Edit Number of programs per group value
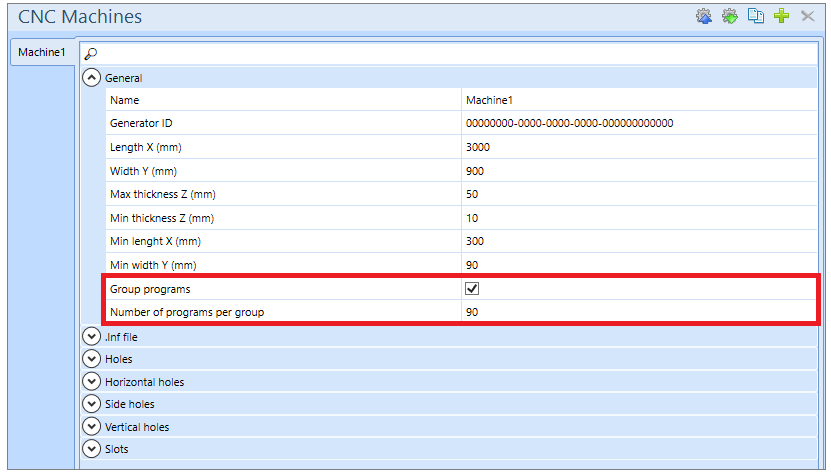This screenshot has height=475, width=831. [x=639, y=312]
